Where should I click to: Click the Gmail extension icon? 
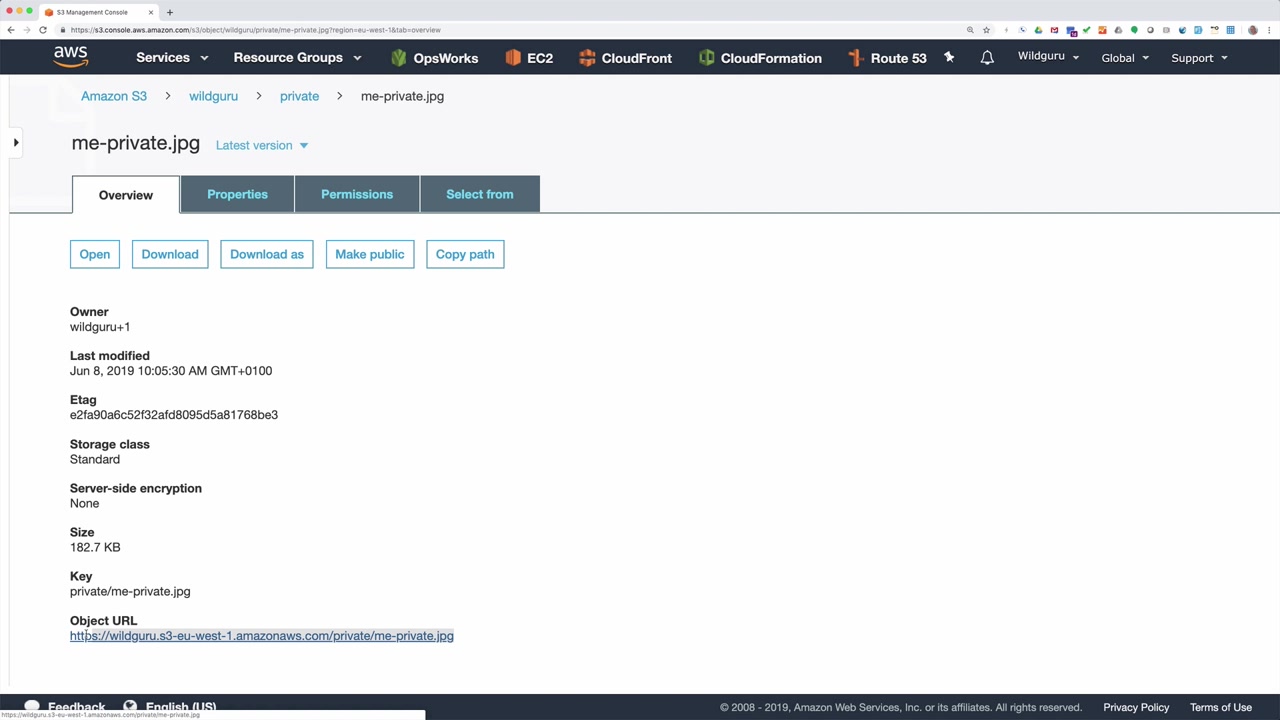[x=1054, y=30]
